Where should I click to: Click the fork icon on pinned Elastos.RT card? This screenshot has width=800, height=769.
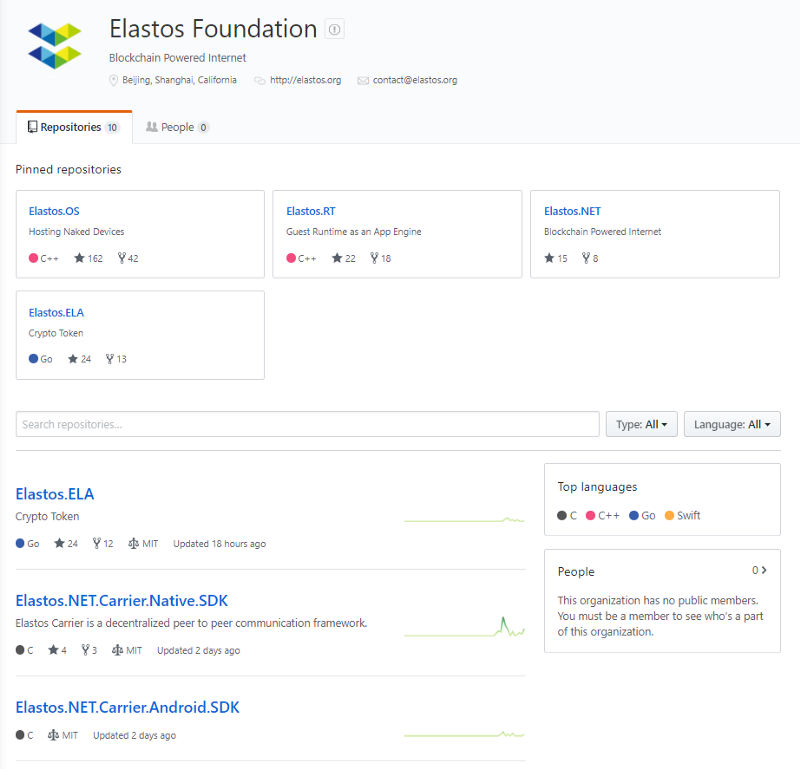[x=374, y=258]
